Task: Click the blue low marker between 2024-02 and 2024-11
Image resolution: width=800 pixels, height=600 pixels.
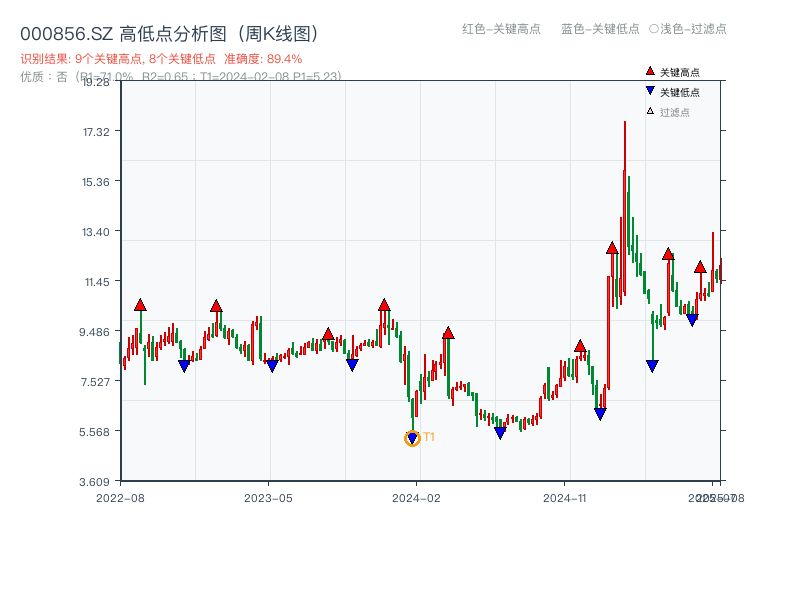Action: coord(501,433)
